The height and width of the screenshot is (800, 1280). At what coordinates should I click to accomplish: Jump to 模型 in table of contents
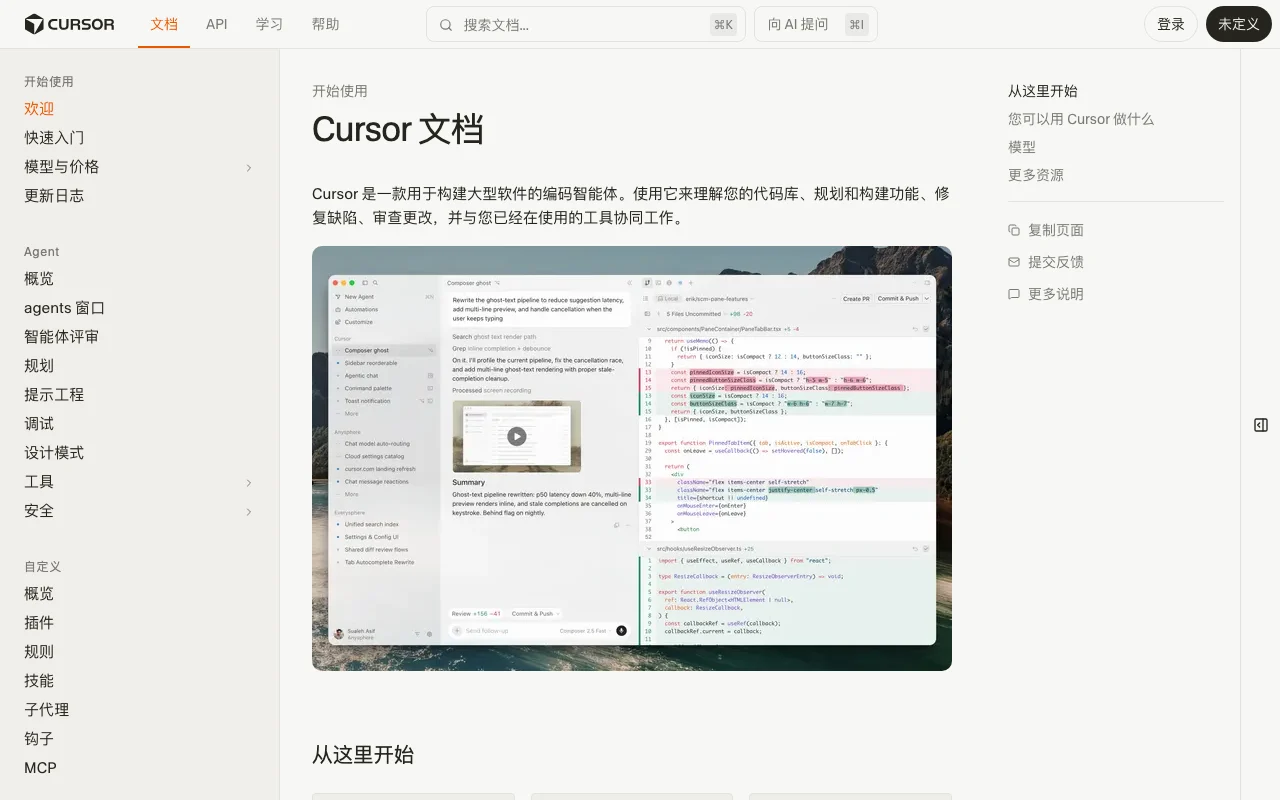(x=1022, y=147)
